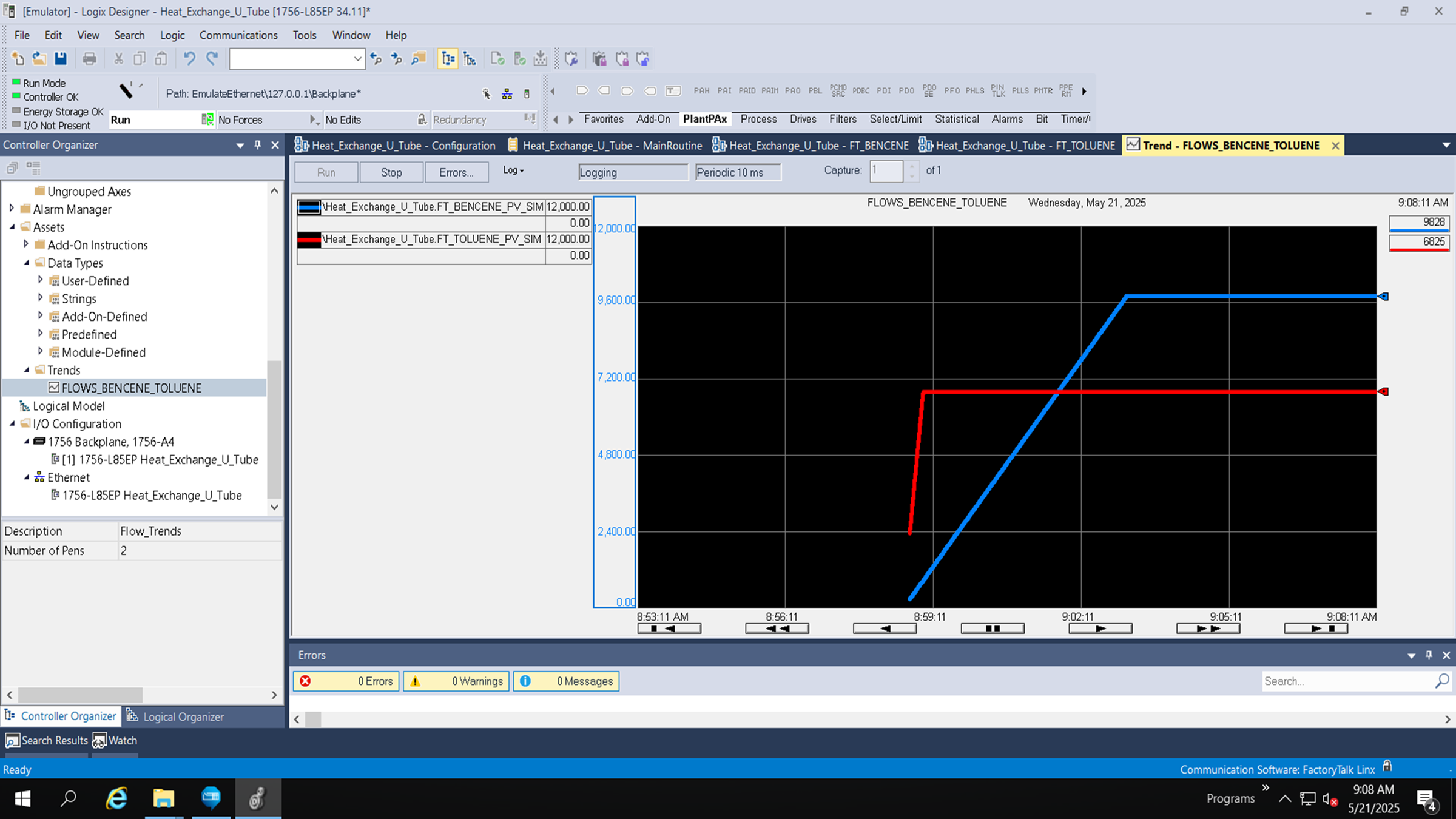
Task: Click the Verify routine icon
Action: (x=497, y=59)
